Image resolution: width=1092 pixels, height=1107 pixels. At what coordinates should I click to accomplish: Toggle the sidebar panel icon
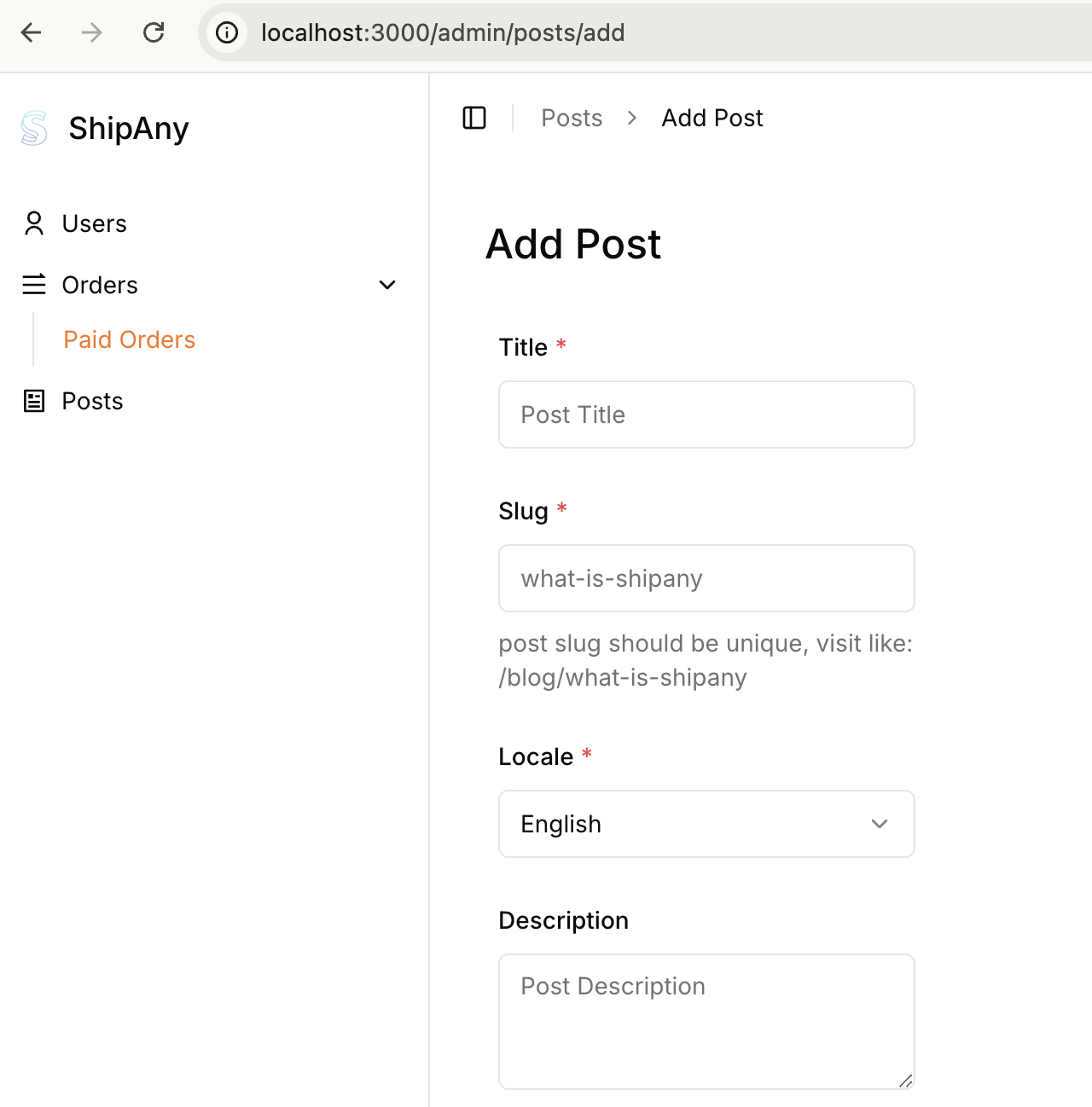click(x=474, y=118)
